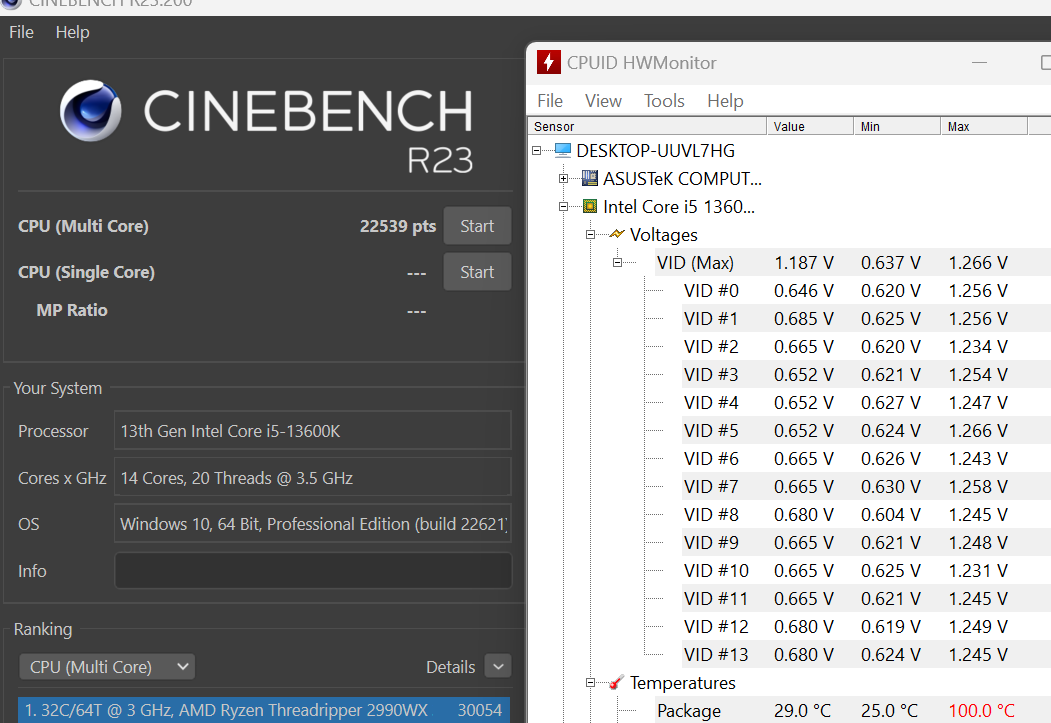Select the VID #13 row
The image size is (1051, 723).
click(867, 655)
